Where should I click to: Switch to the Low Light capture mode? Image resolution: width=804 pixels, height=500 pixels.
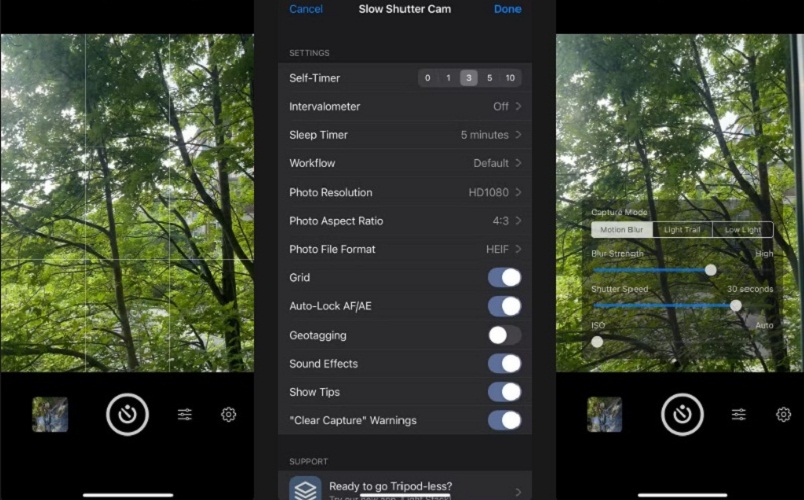click(x=742, y=230)
